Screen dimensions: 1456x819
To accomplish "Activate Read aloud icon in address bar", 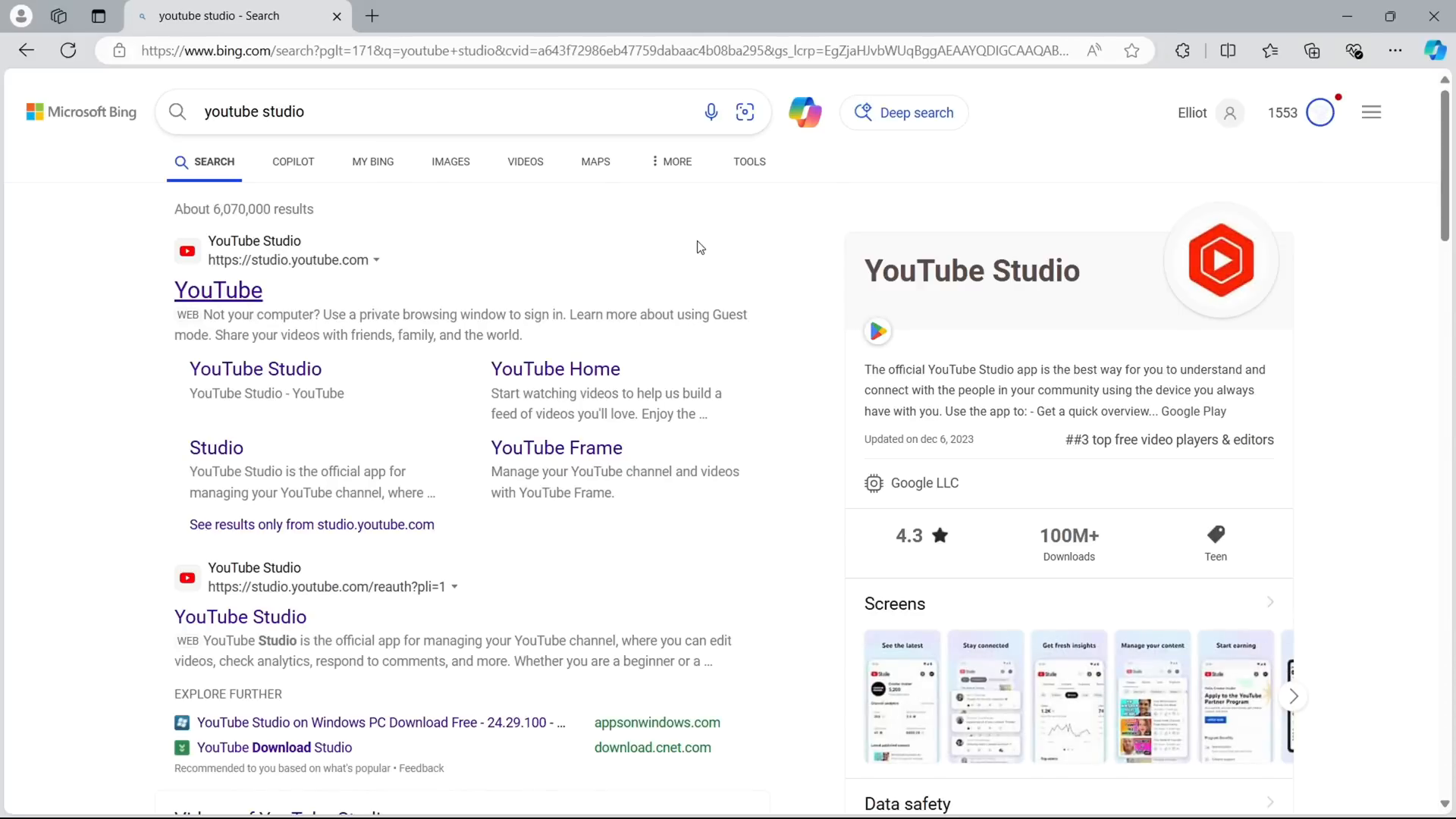I will coord(1094,51).
